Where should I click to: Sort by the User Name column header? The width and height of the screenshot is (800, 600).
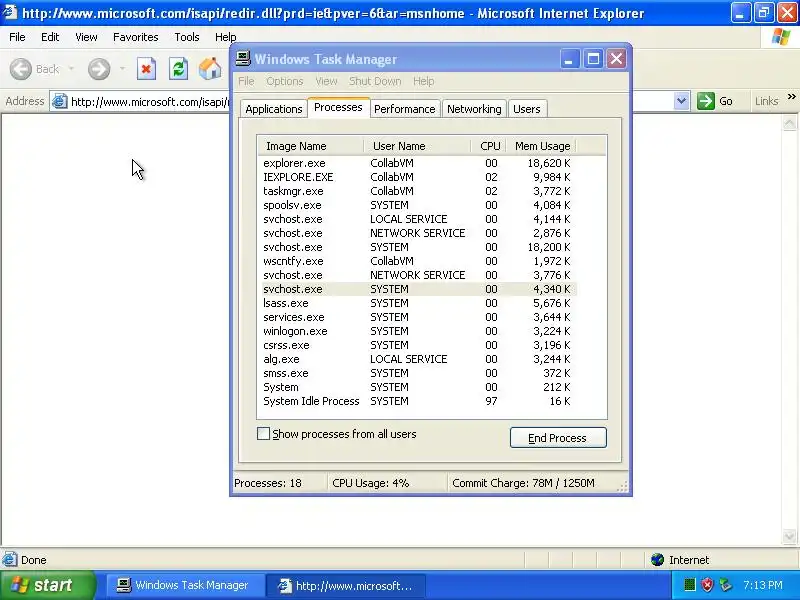click(417, 146)
